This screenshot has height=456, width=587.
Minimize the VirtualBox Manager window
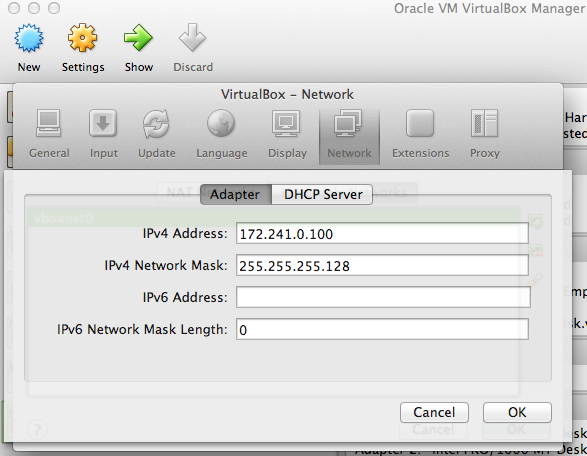pyautogui.click(x=34, y=8)
